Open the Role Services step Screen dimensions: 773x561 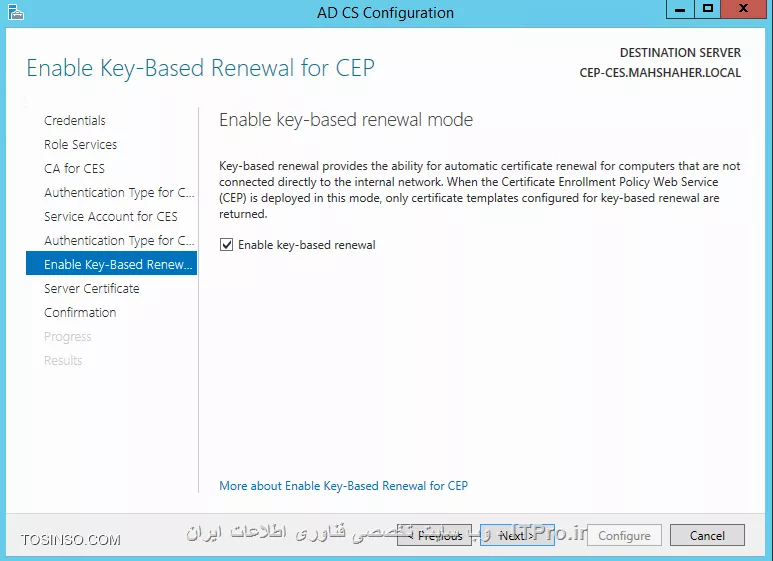(x=80, y=144)
